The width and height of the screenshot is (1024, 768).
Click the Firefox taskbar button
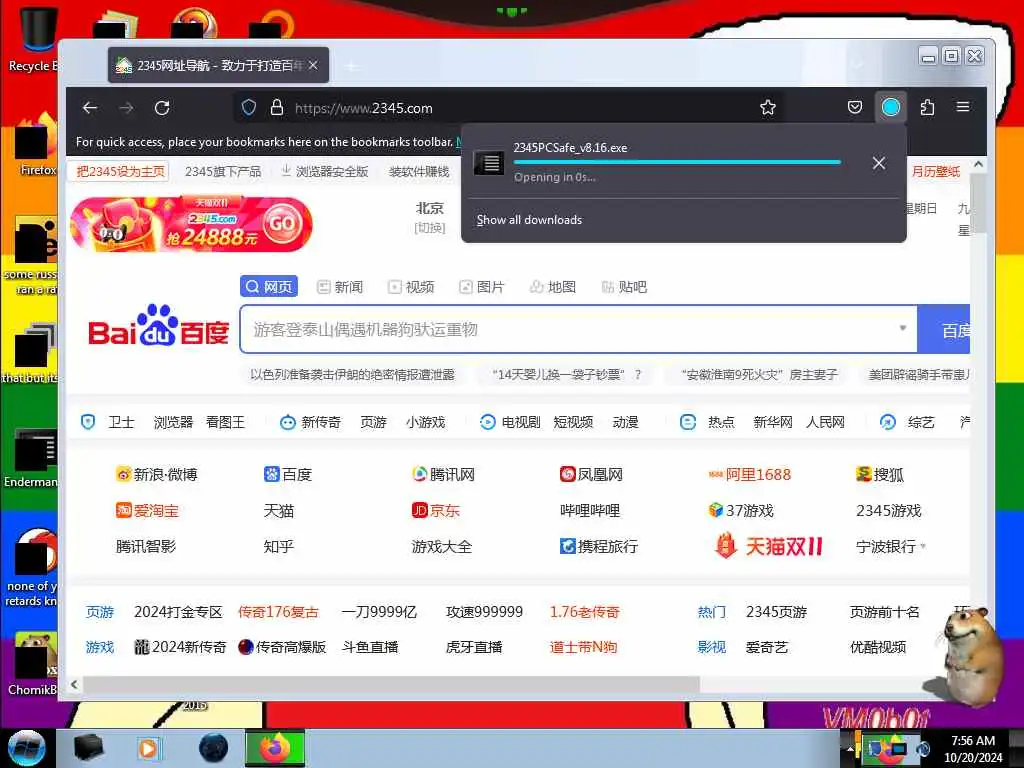click(275, 748)
